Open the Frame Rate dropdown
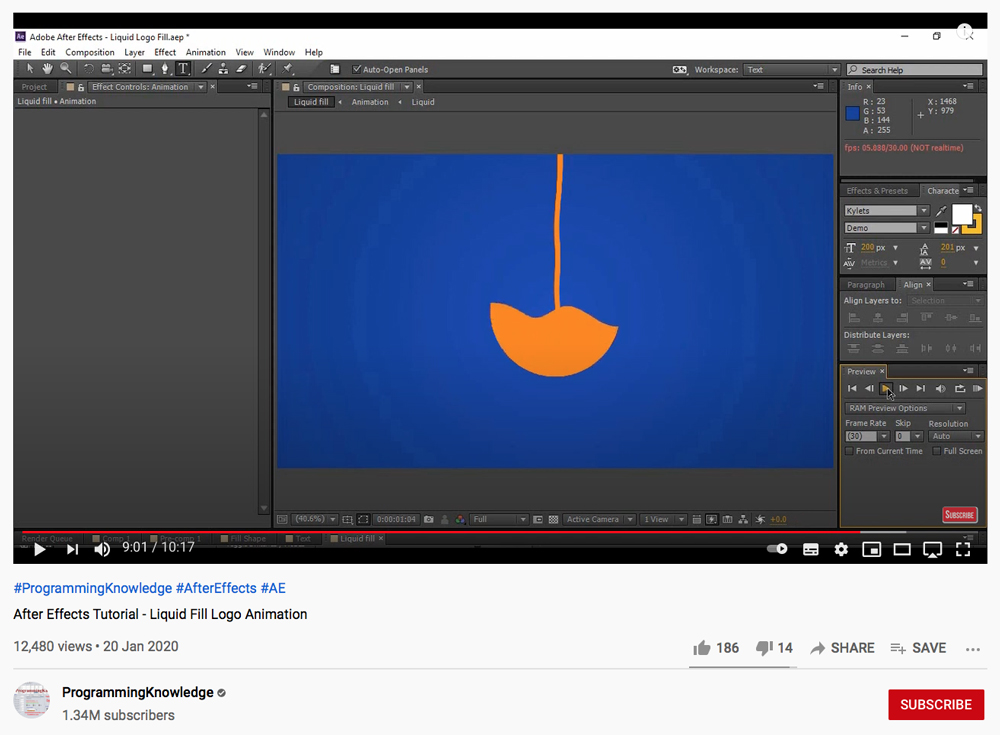The image size is (1000, 735). click(x=867, y=436)
